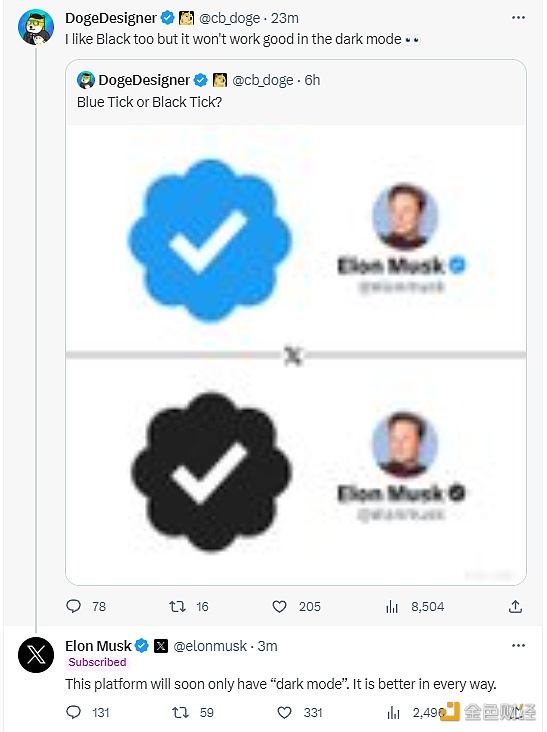
Task: Open @elonmusk handle link
Action: (210, 646)
